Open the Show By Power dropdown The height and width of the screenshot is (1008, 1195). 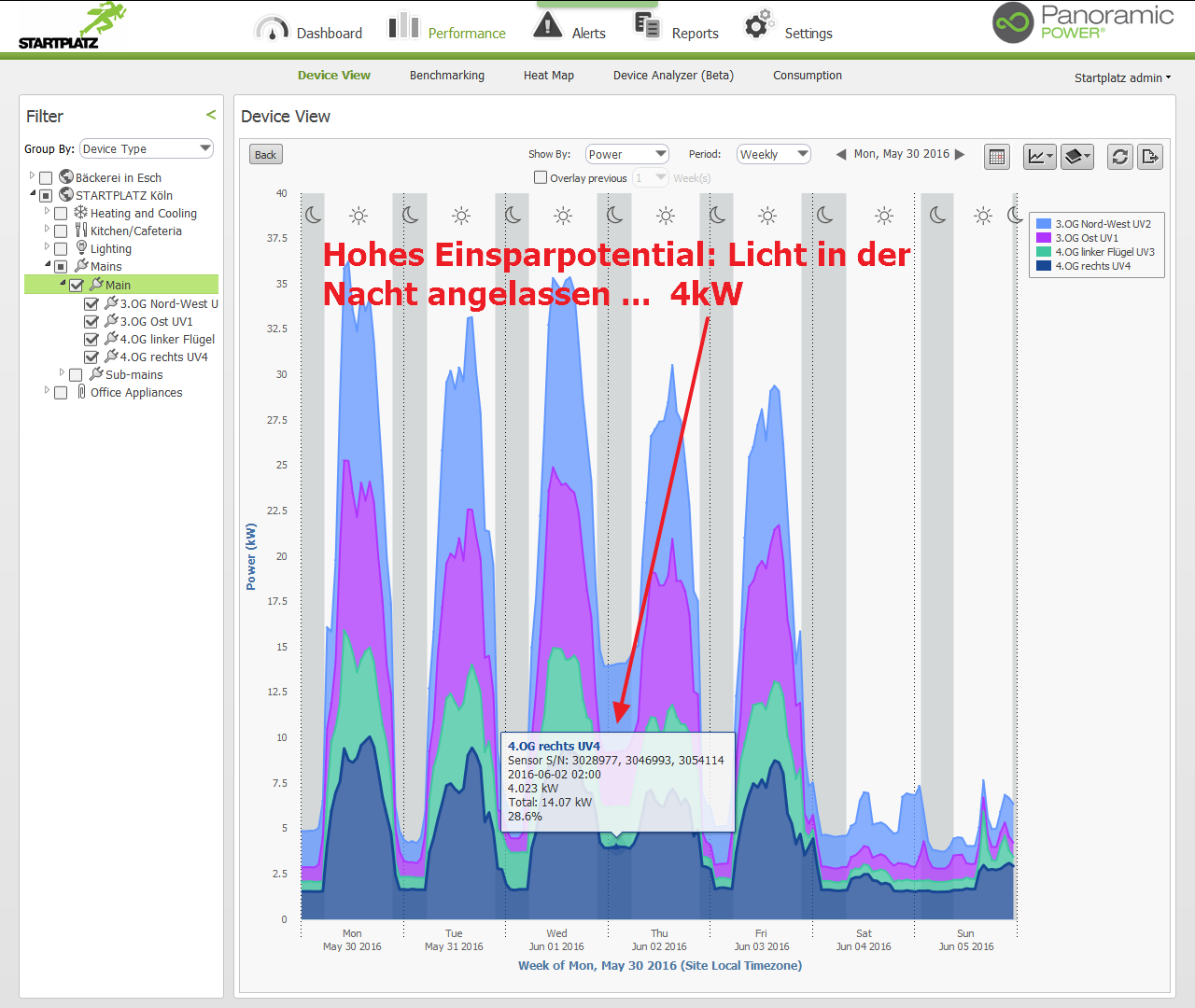click(626, 154)
